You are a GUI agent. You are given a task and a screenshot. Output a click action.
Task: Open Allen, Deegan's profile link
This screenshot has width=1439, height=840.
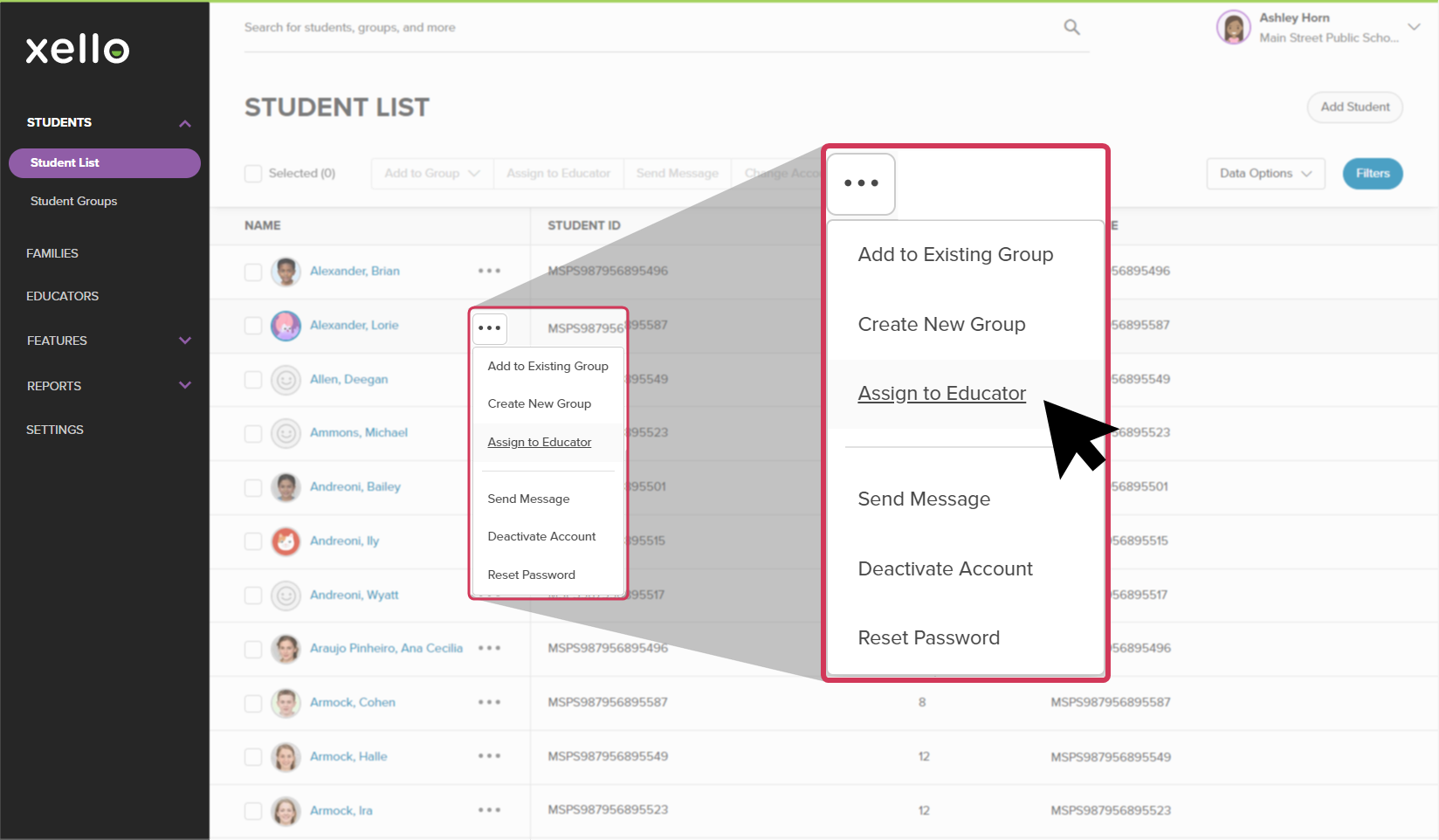point(348,379)
